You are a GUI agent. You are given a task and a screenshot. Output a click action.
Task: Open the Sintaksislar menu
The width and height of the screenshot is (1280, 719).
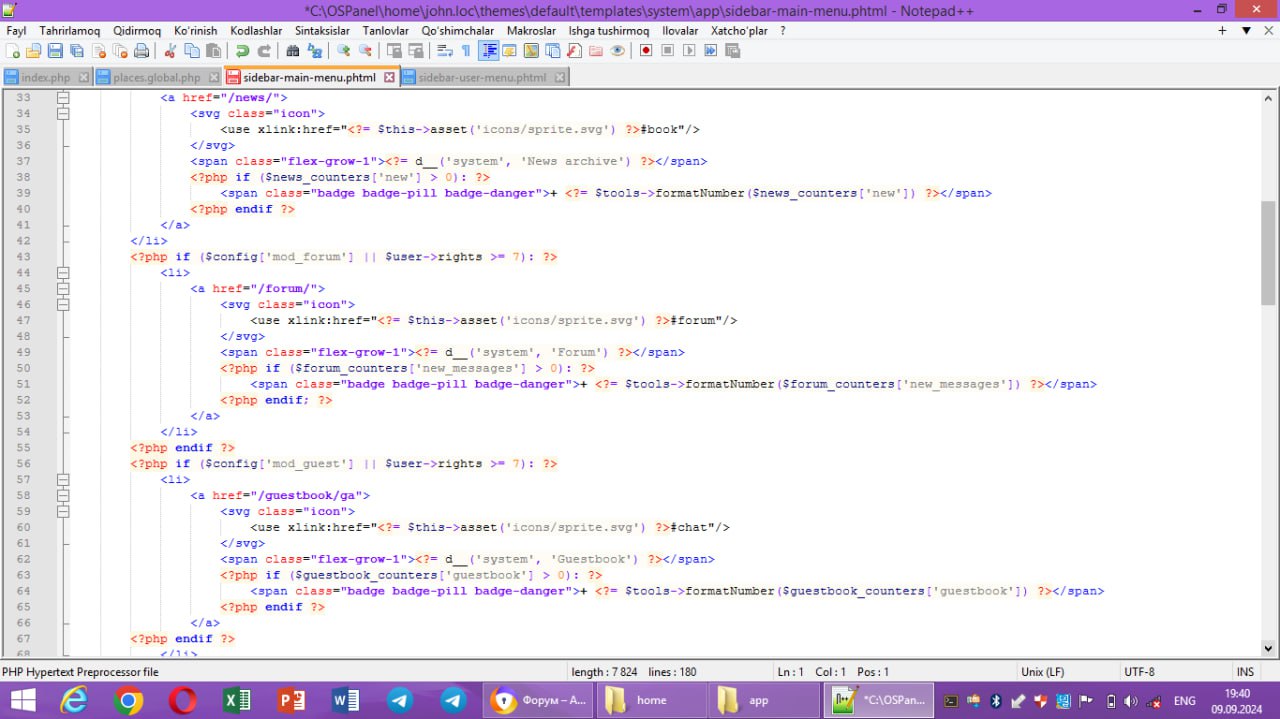coord(322,31)
